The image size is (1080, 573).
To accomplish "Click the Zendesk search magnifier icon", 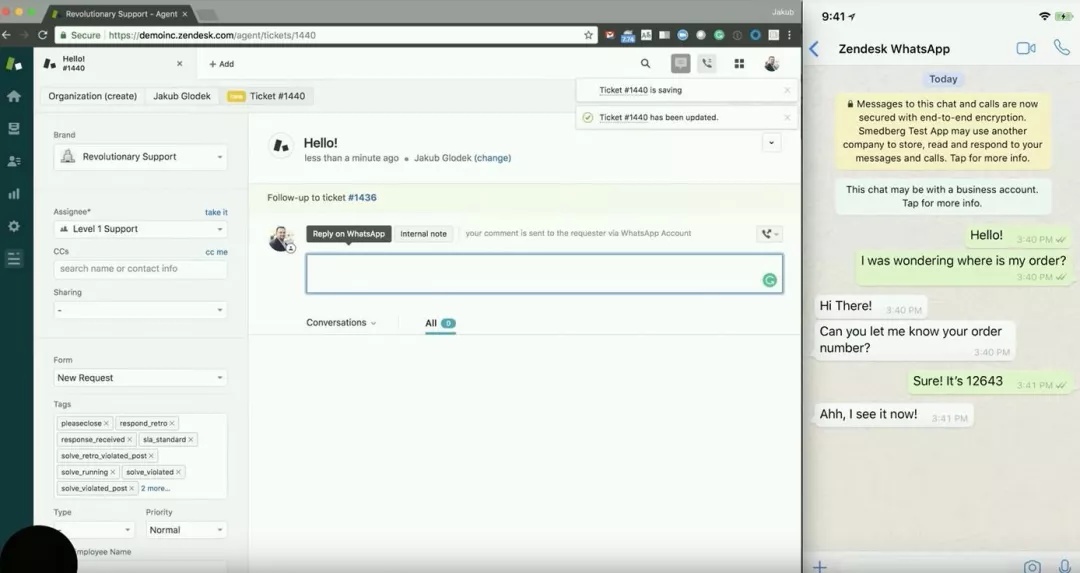I will [646, 64].
